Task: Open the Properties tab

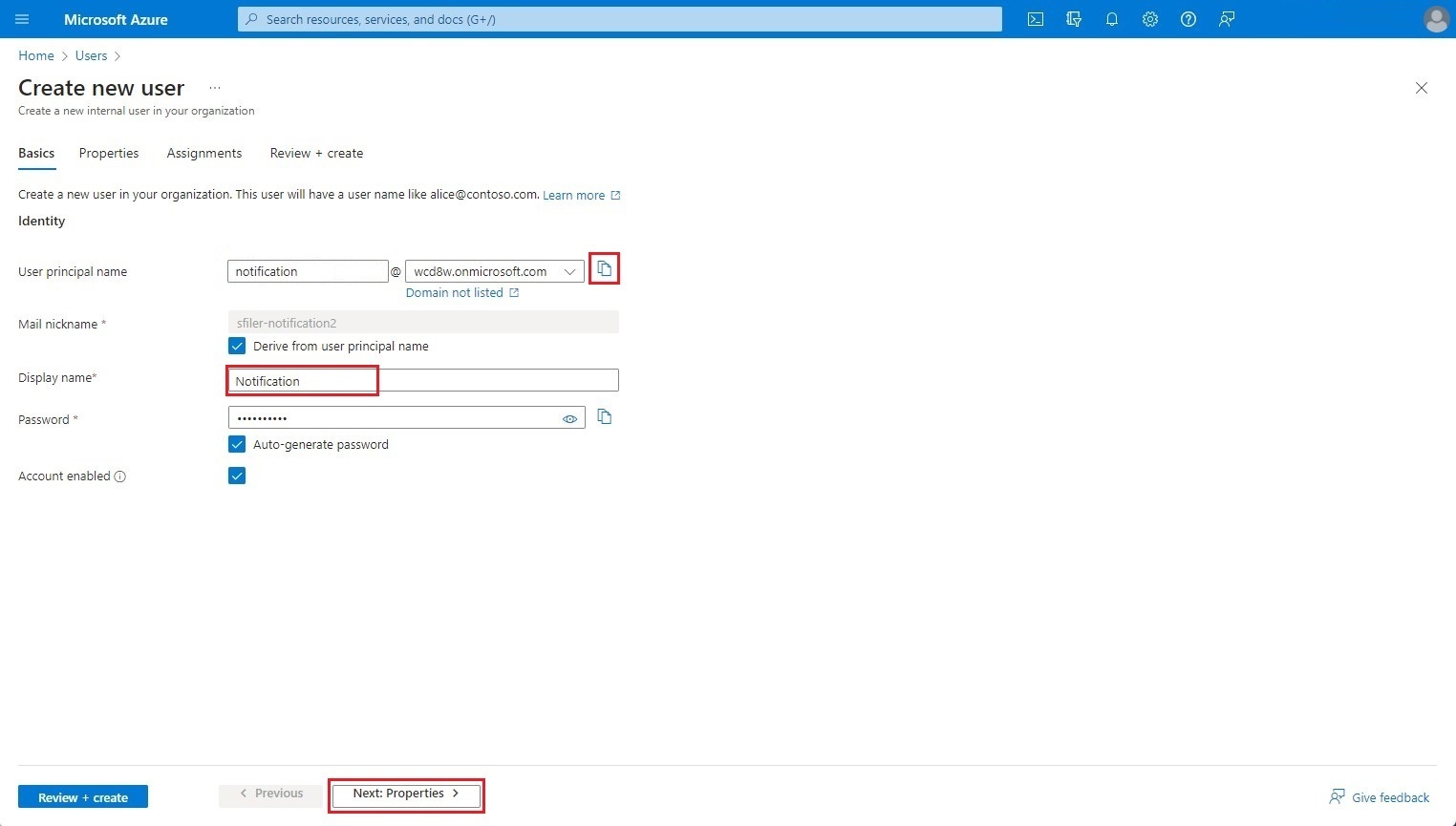Action: click(x=108, y=153)
